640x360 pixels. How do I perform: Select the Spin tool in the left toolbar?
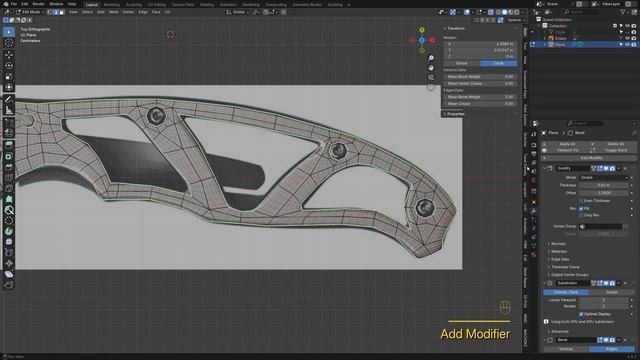[9, 231]
